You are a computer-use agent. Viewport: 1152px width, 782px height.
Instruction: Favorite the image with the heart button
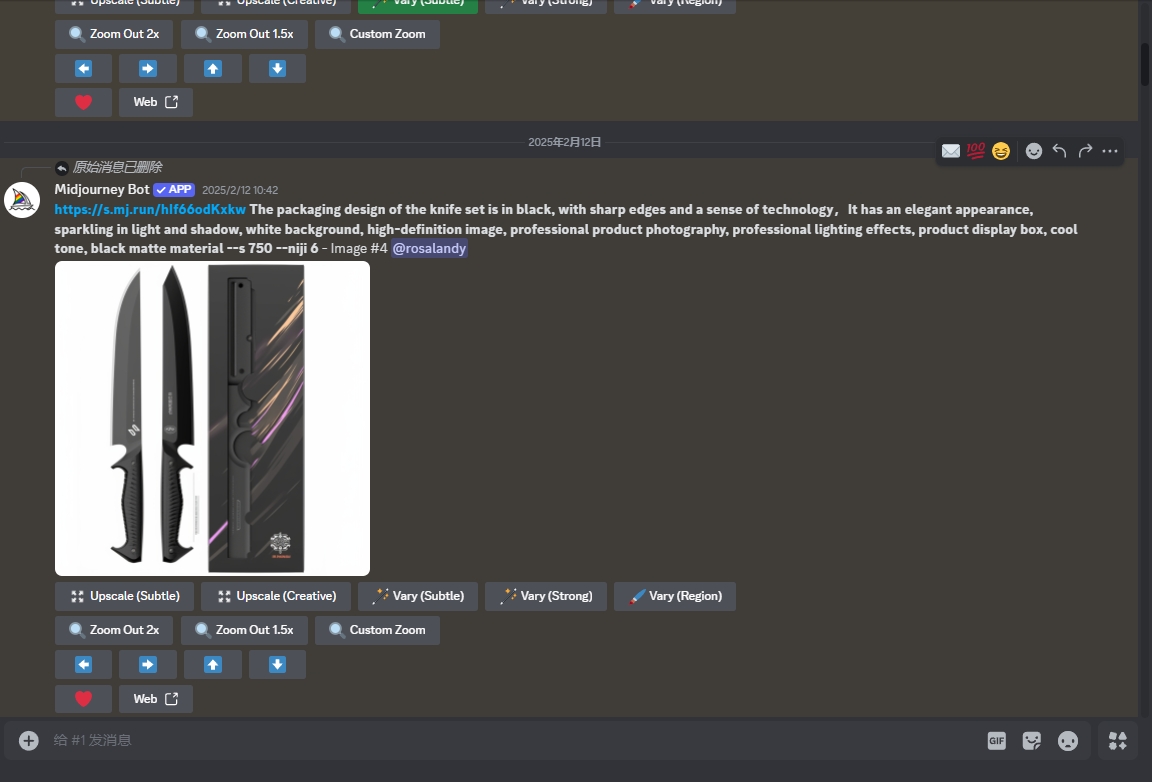pyautogui.click(x=83, y=698)
